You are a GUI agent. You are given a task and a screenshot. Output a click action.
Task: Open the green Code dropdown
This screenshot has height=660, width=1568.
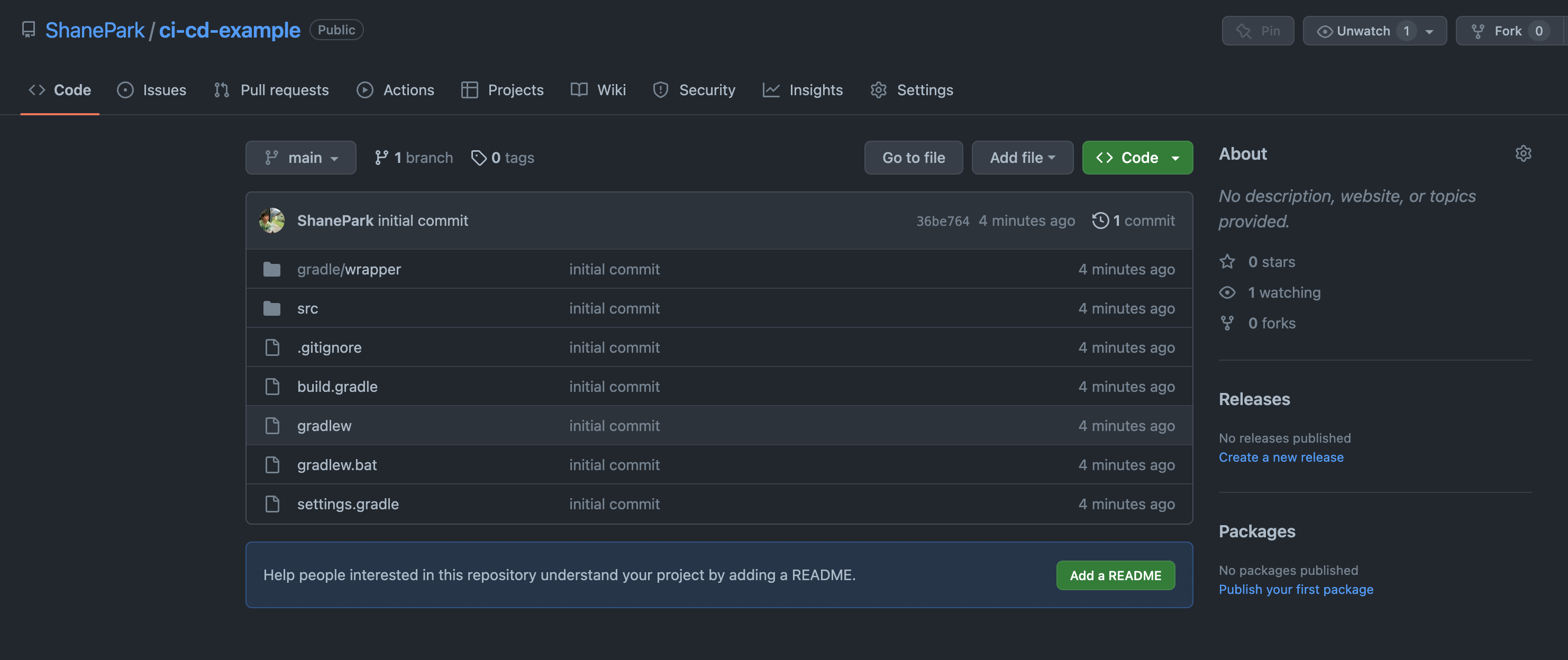(1137, 158)
